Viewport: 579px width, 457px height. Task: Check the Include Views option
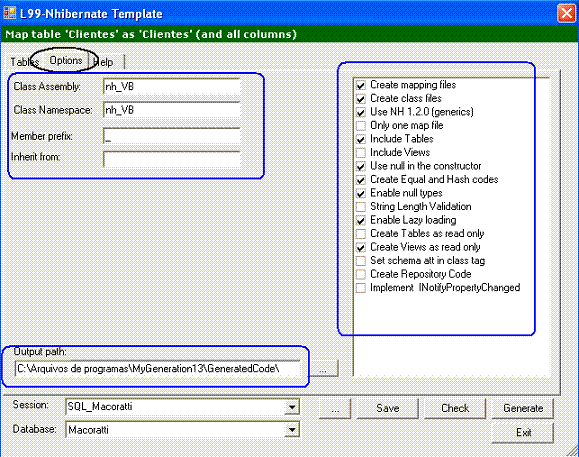[361, 152]
